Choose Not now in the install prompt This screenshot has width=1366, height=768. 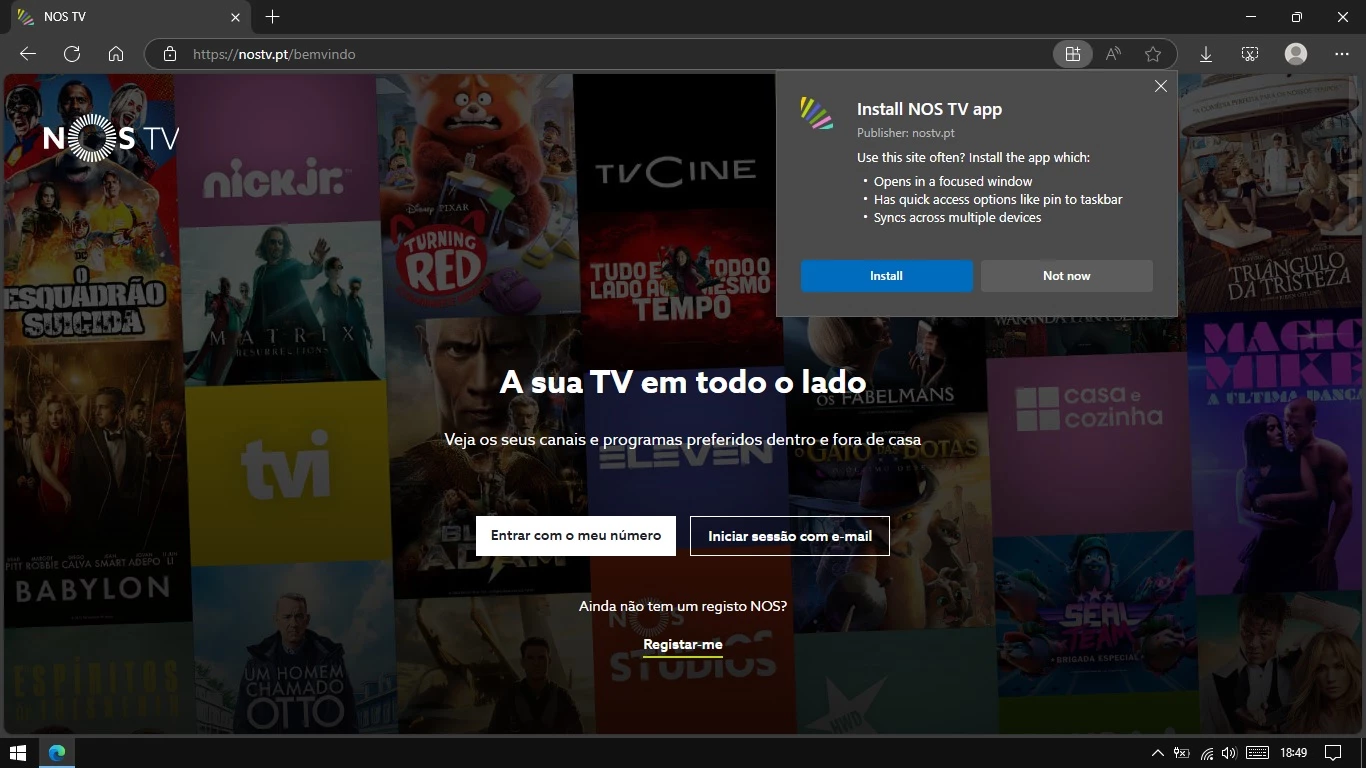(1066, 276)
